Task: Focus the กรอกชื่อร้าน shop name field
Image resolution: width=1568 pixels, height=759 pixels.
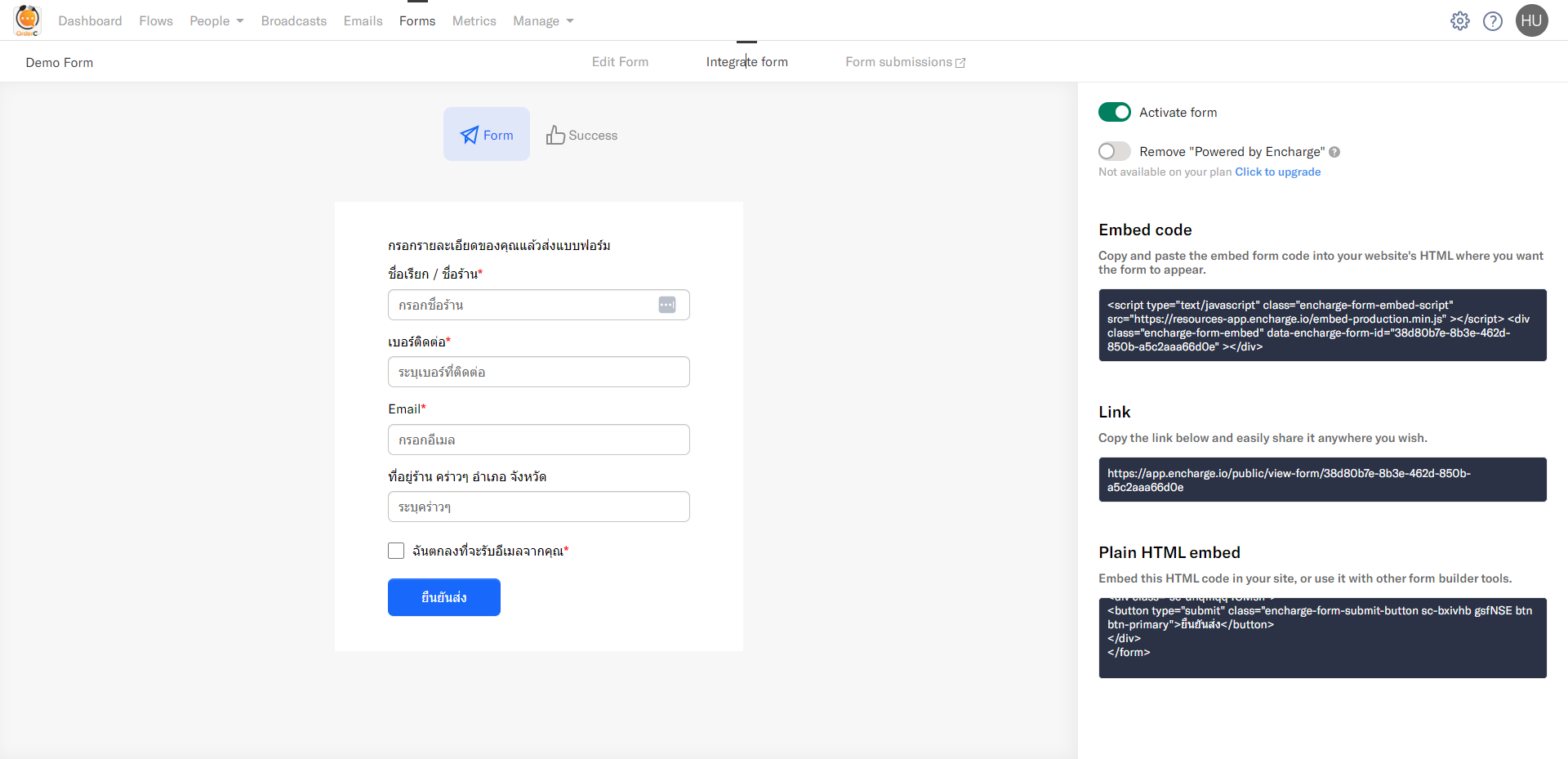Action: click(539, 305)
